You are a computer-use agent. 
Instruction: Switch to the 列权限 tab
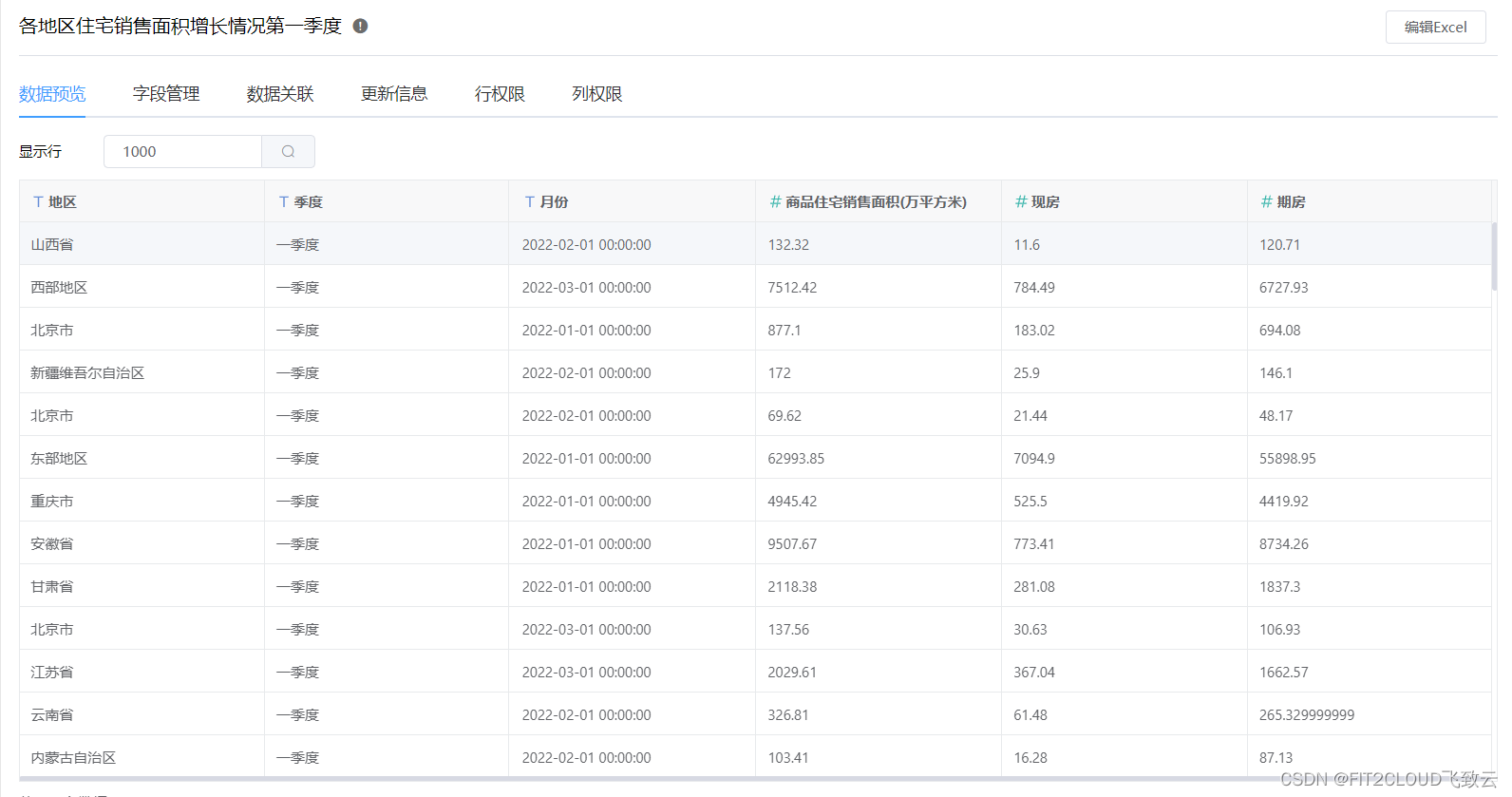596,94
